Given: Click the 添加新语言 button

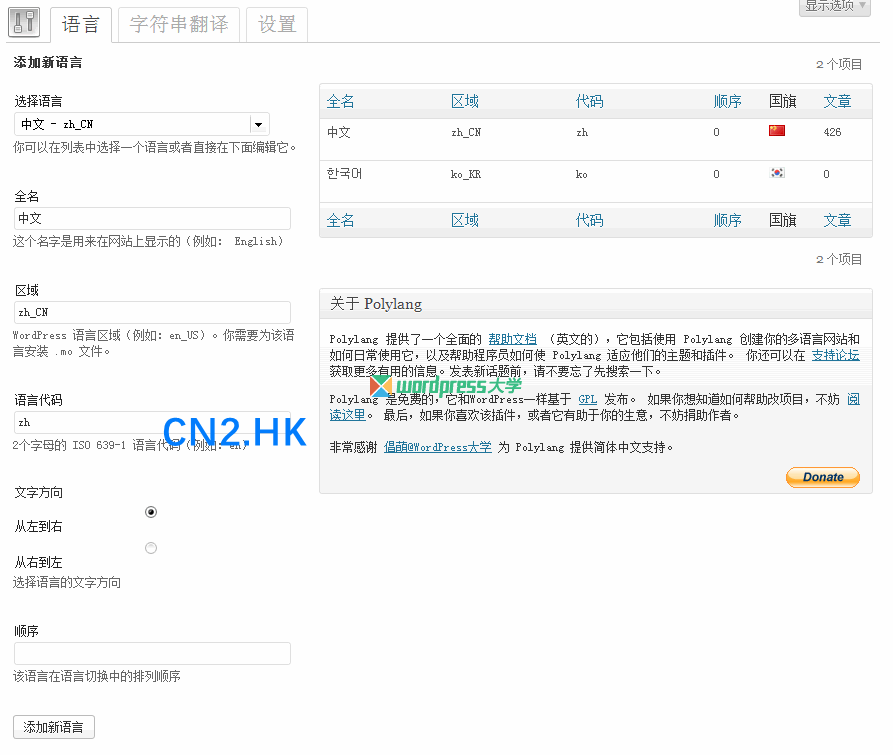Looking at the screenshot, I should 53,727.
